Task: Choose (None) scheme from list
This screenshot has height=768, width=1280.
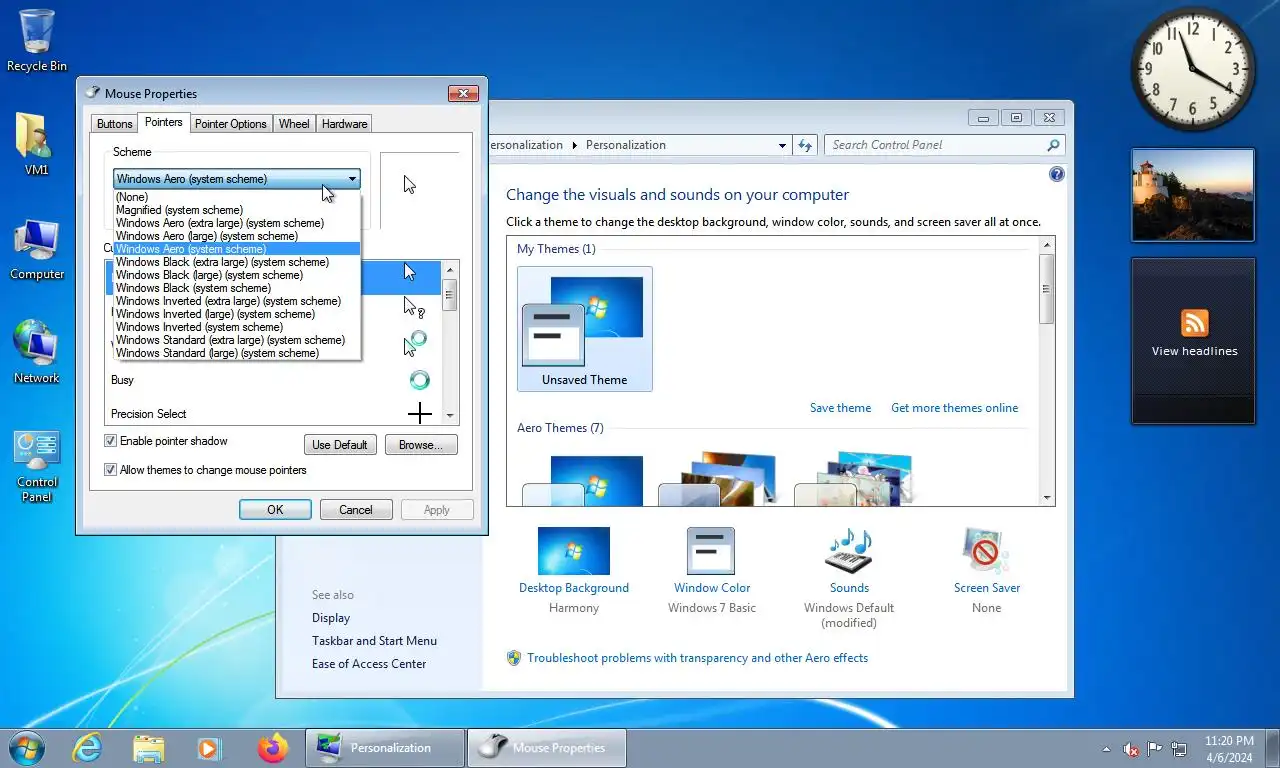Action: [x=236, y=197]
